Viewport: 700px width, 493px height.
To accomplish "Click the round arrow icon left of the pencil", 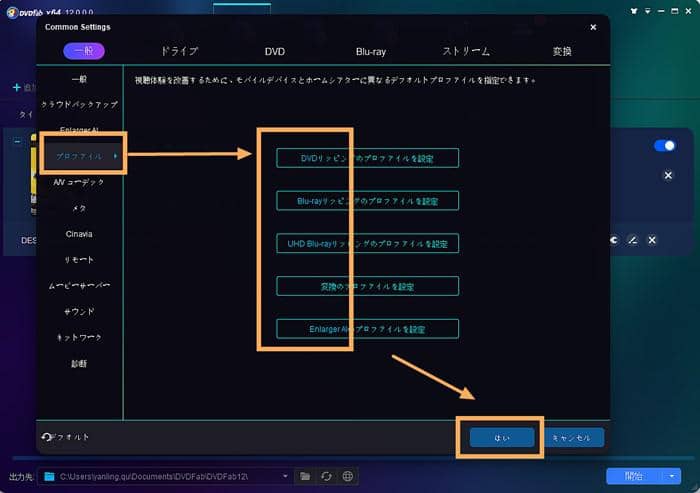I will click(614, 240).
